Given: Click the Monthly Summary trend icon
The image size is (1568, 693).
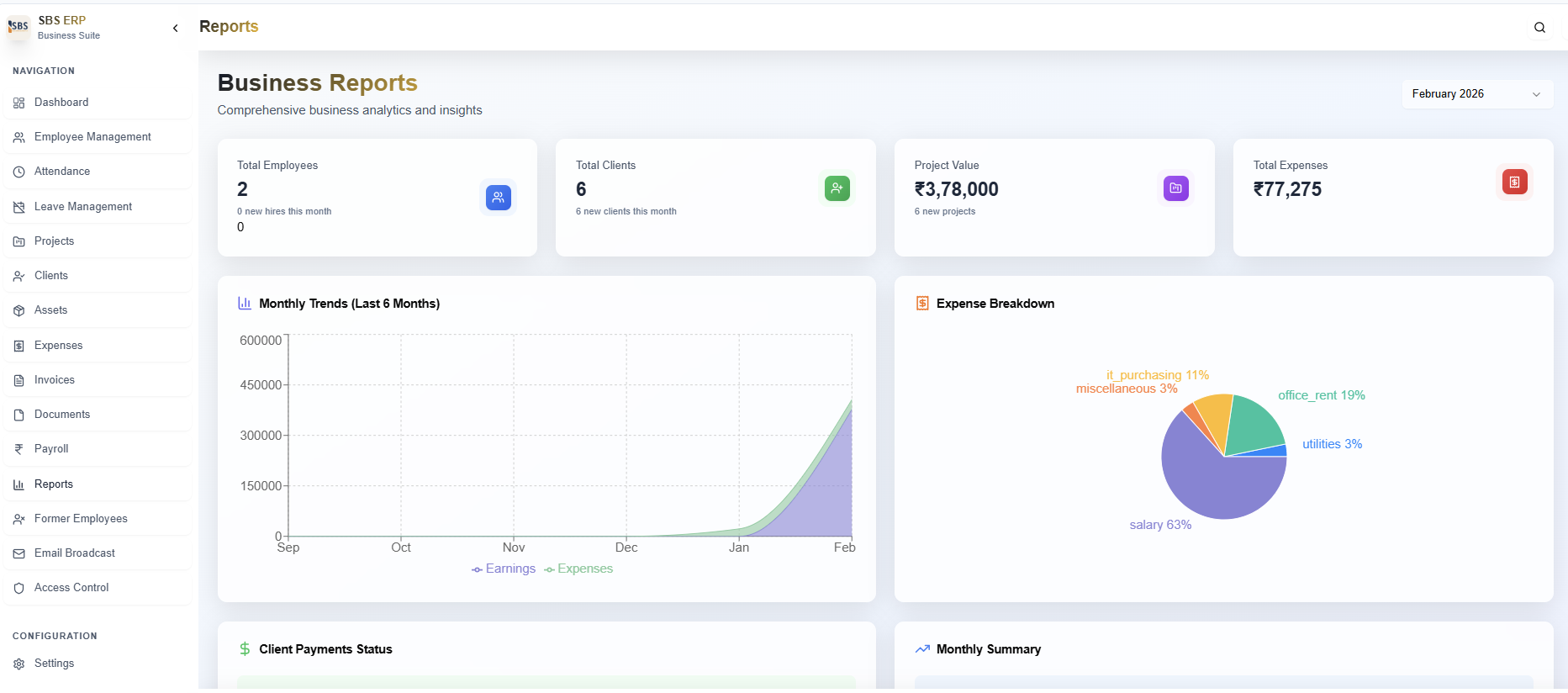Looking at the screenshot, I should (922, 648).
